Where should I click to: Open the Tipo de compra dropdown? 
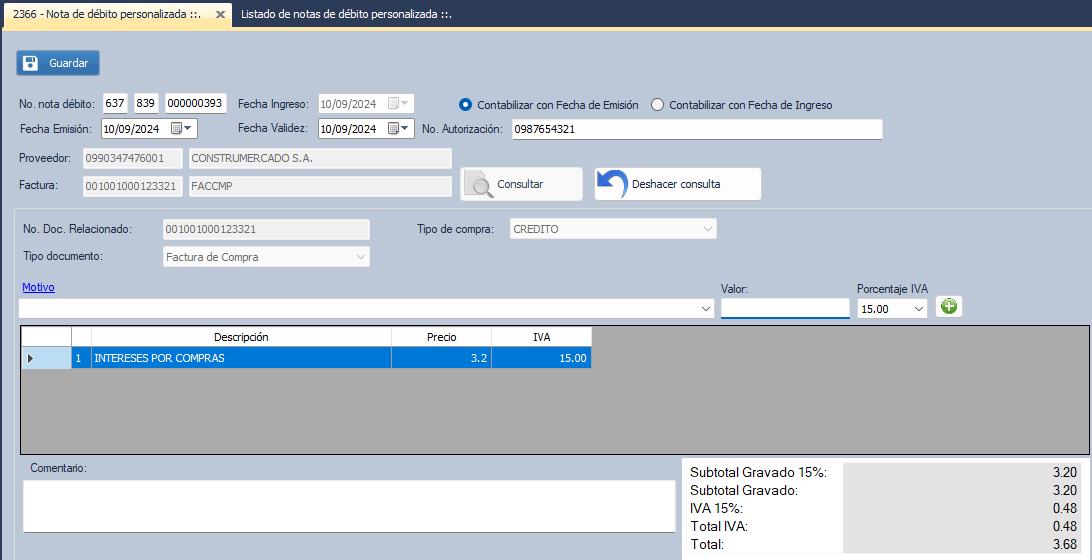[x=707, y=229]
